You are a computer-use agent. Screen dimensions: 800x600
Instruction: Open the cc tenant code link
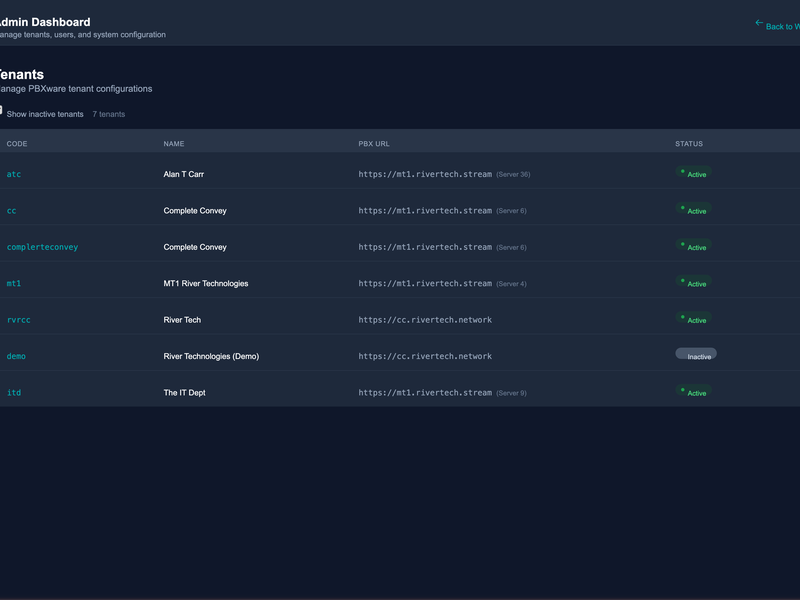[12, 211]
